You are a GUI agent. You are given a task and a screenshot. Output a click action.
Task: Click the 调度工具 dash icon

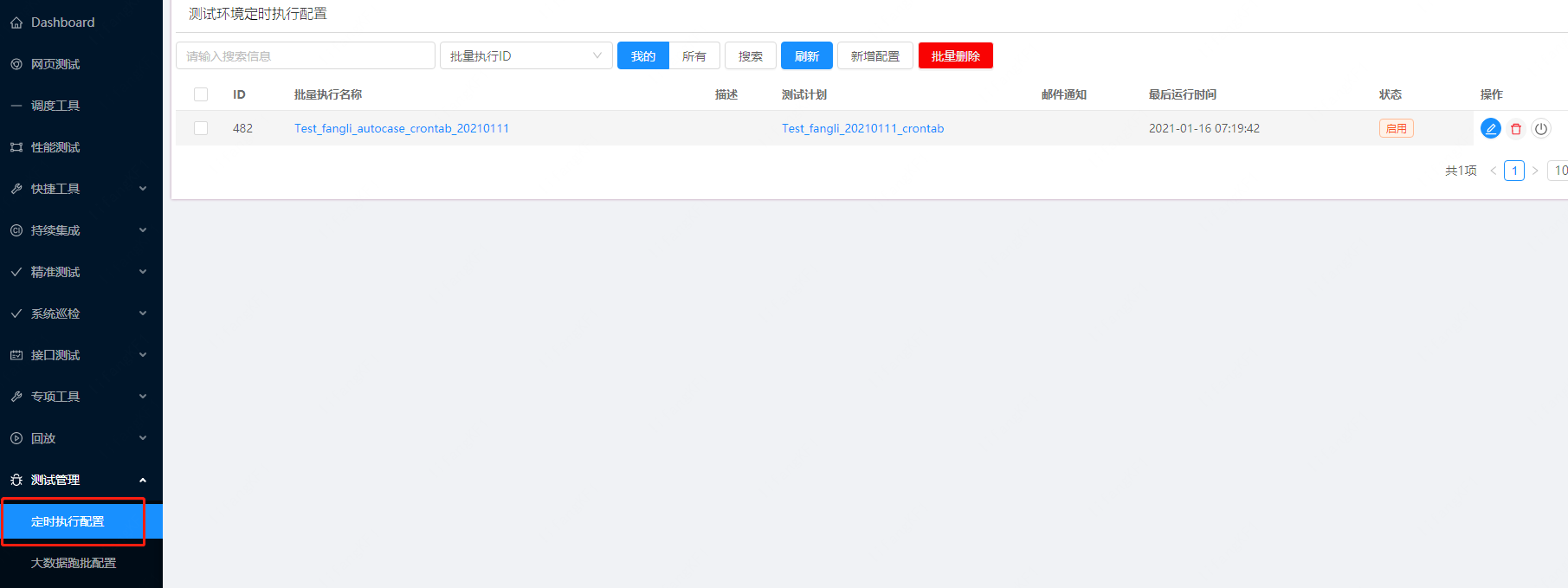[16, 106]
